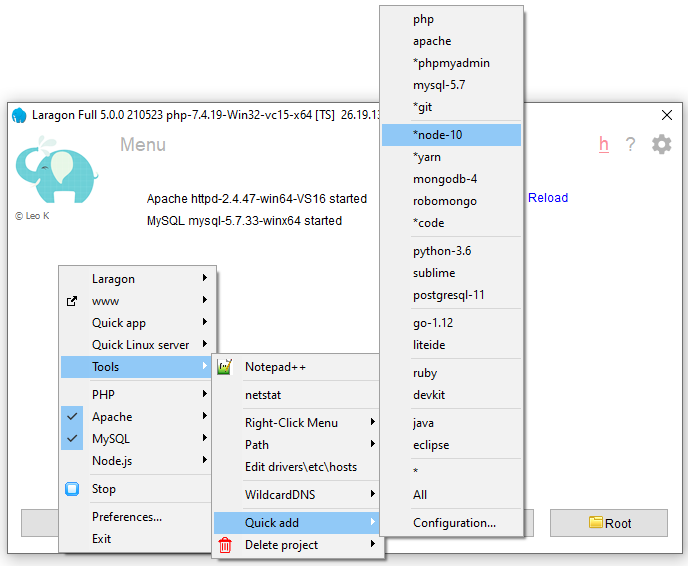The width and height of the screenshot is (688, 566).
Task: Select the Tools menu entry
Action: click(137, 367)
